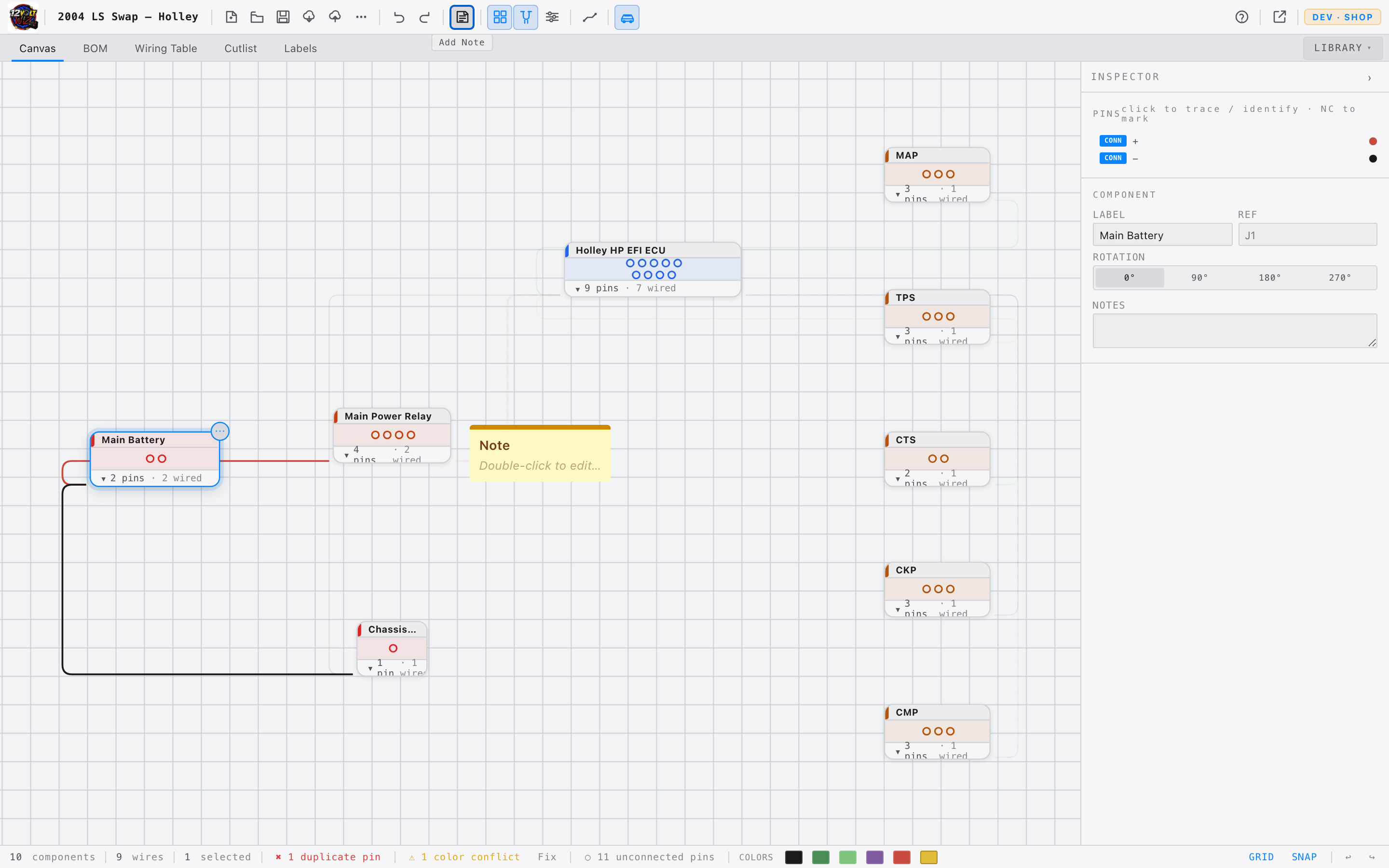Click the Add Note toolbar icon
1389x868 pixels.
pyautogui.click(x=462, y=17)
